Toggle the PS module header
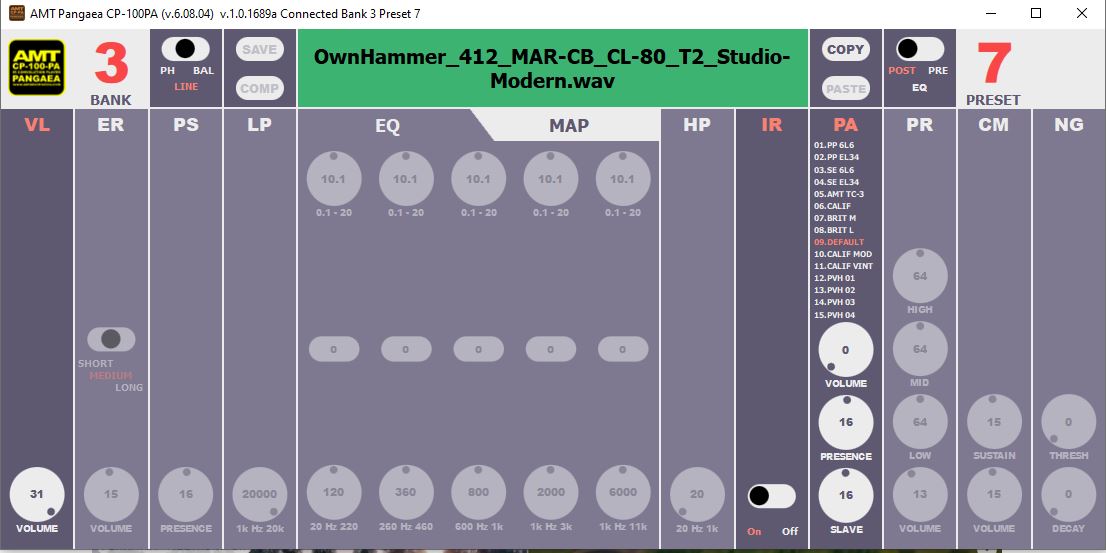The width and height of the screenshot is (1106, 553). click(186, 125)
